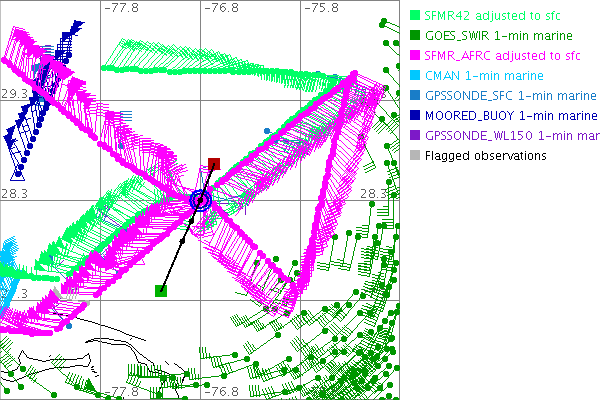The height and width of the screenshot is (400, 600).
Task: Click the -76.8 longitude label at top
Action: pos(222,7)
